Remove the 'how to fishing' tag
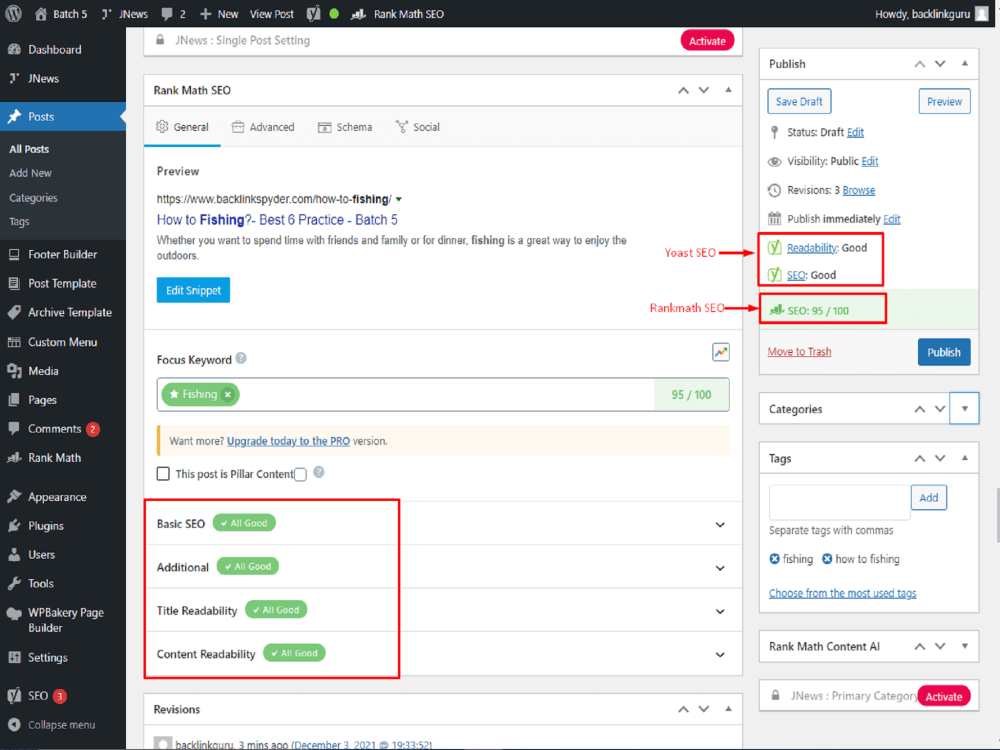The width and height of the screenshot is (1000, 750). tap(827, 559)
